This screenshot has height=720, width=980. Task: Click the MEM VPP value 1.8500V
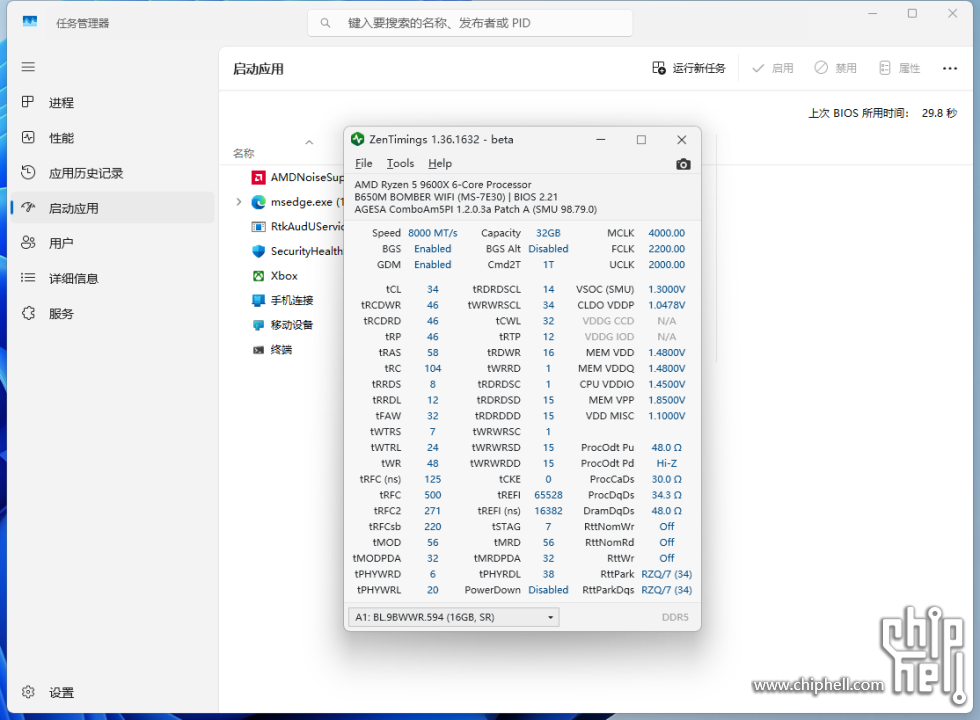pyautogui.click(x=666, y=400)
